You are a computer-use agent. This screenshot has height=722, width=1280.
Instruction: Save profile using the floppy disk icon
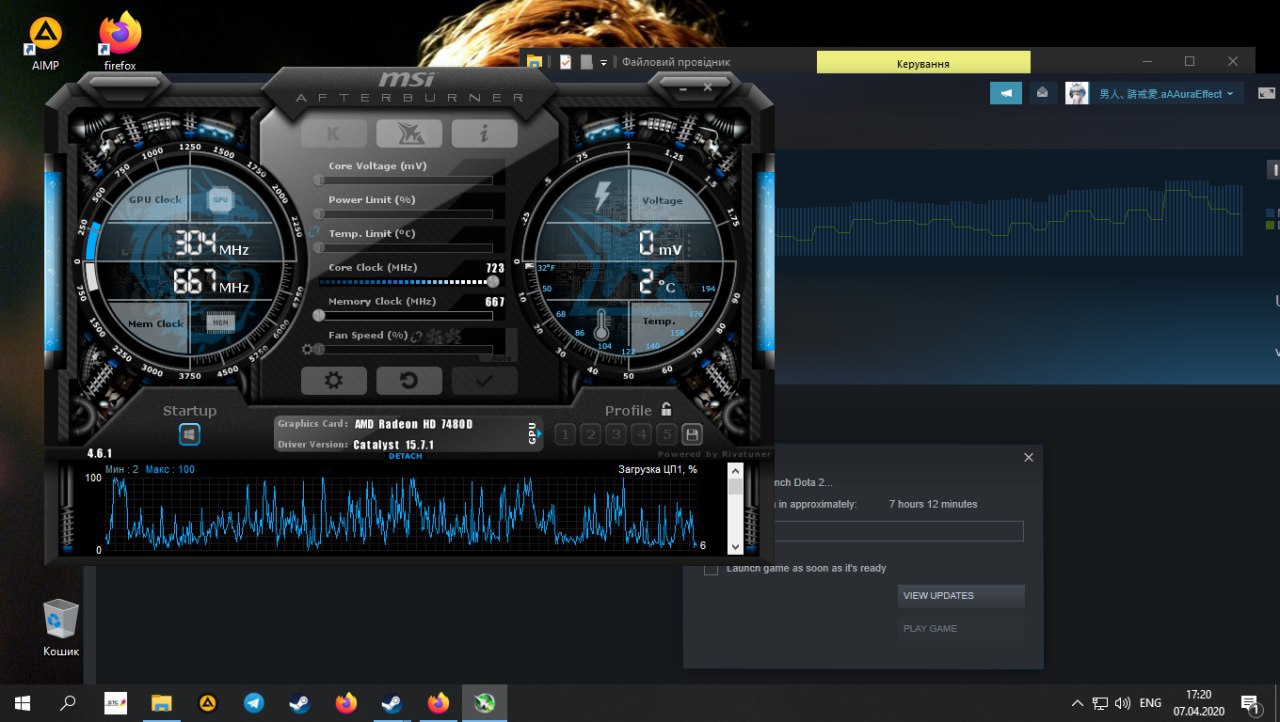[692, 434]
